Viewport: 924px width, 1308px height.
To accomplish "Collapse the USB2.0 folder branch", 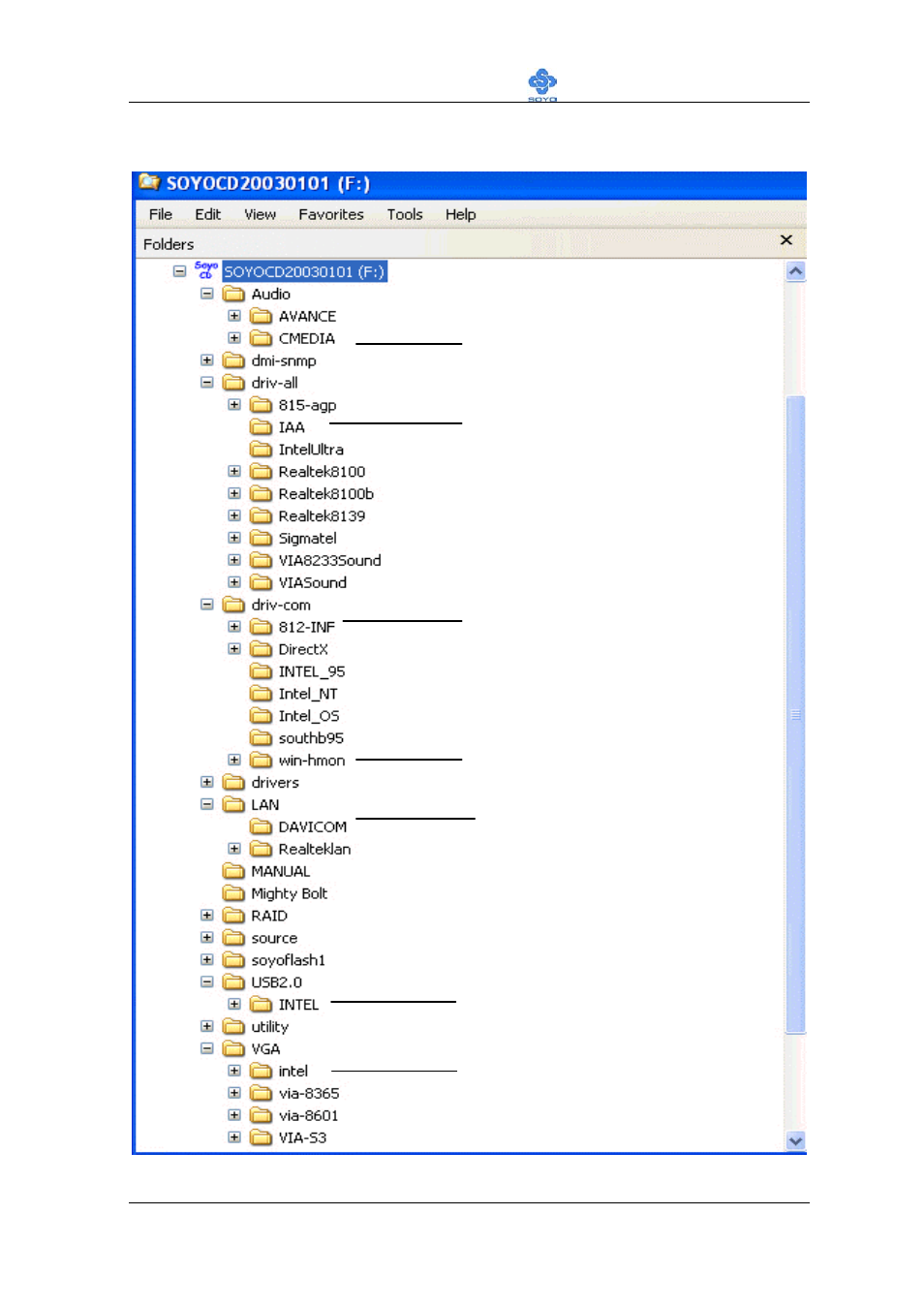I will click(x=206, y=981).
